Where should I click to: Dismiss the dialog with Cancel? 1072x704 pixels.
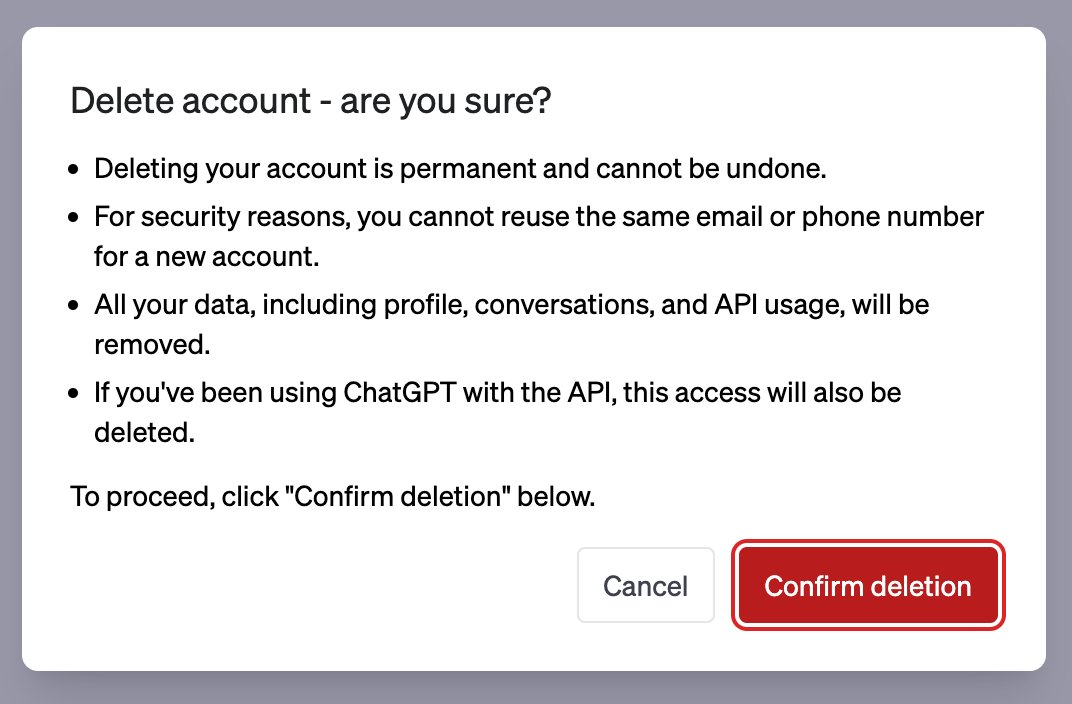click(645, 585)
